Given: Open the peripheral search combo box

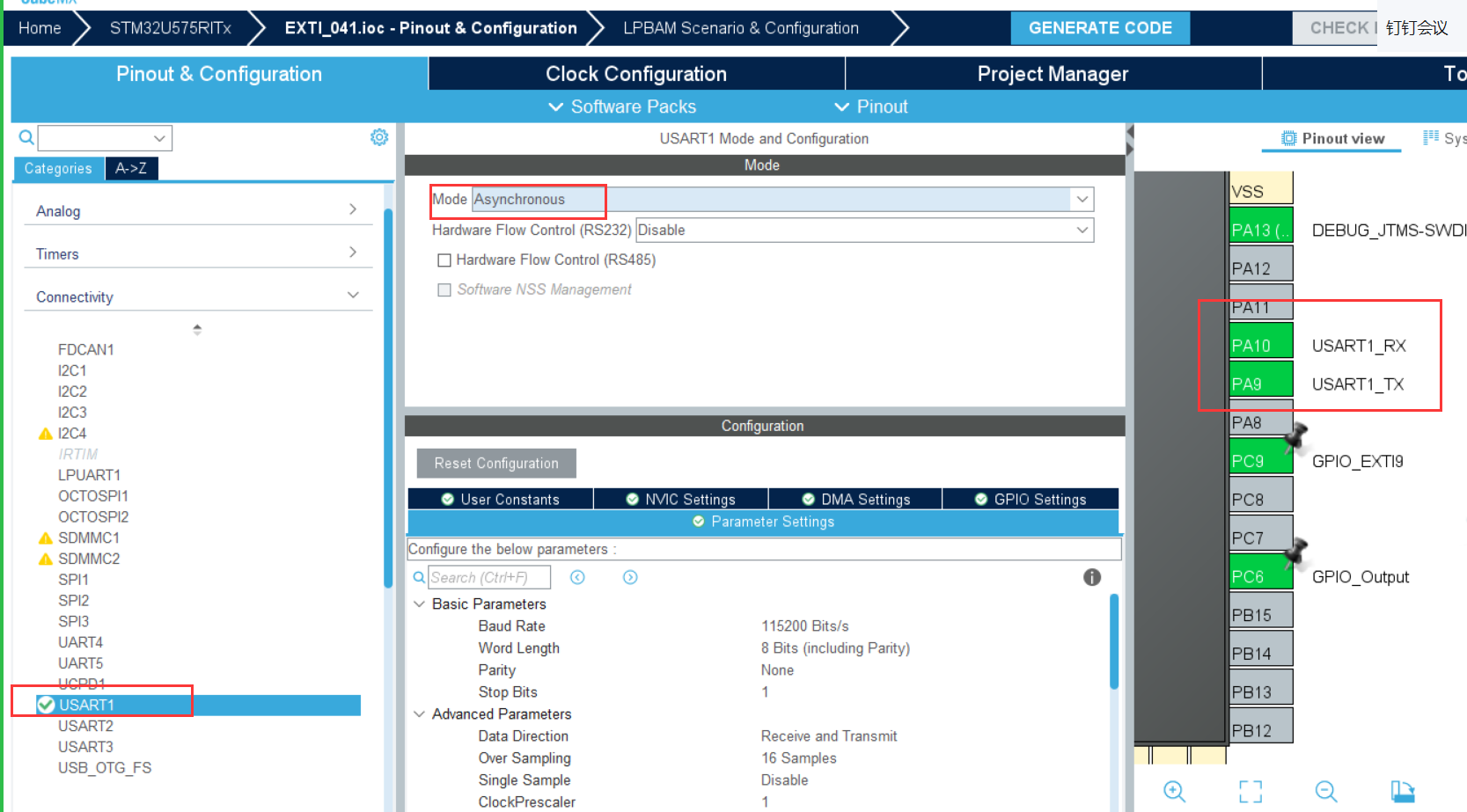Looking at the screenshot, I should pyautogui.click(x=105, y=138).
